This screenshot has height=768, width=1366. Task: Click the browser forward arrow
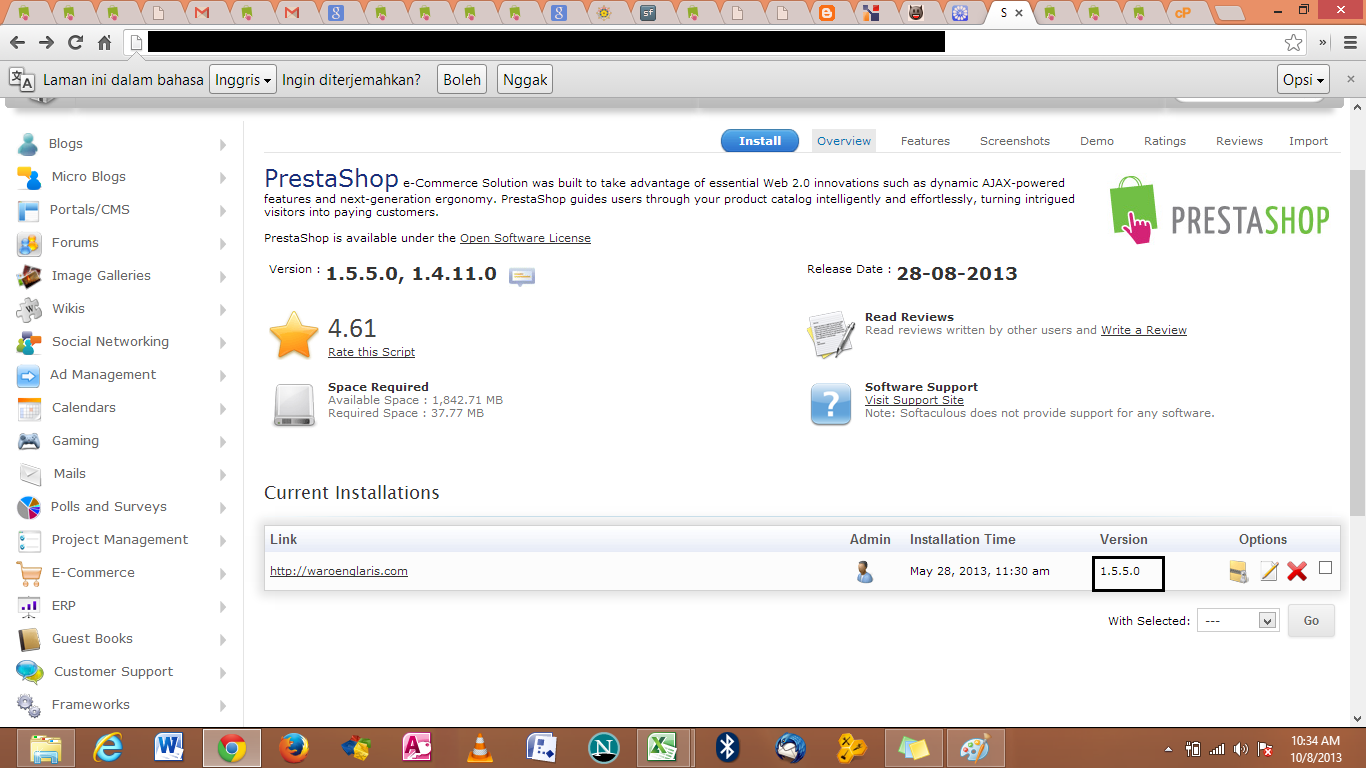click(x=46, y=42)
